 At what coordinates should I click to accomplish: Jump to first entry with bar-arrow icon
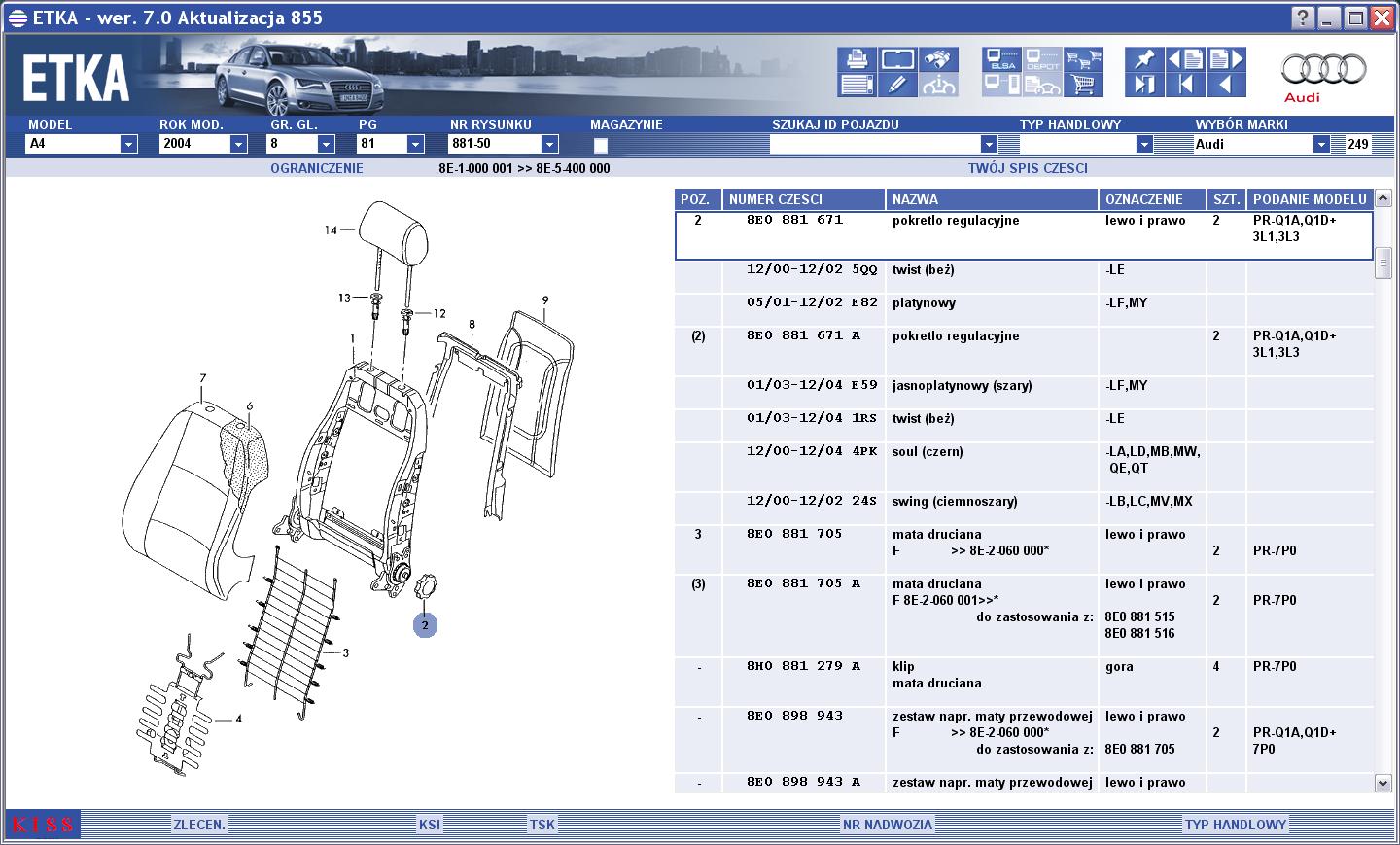[1185, 85]
